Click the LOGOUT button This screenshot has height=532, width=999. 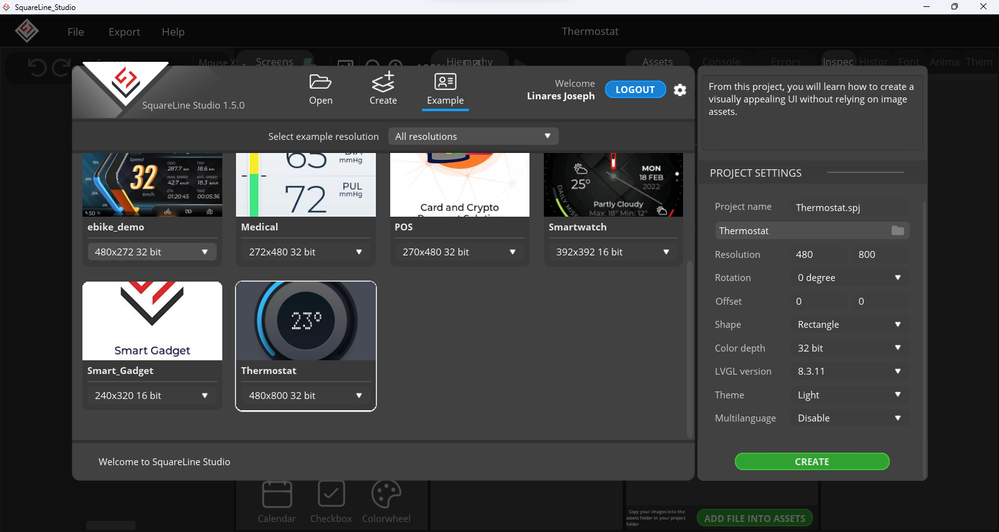[x=635, y=89]
